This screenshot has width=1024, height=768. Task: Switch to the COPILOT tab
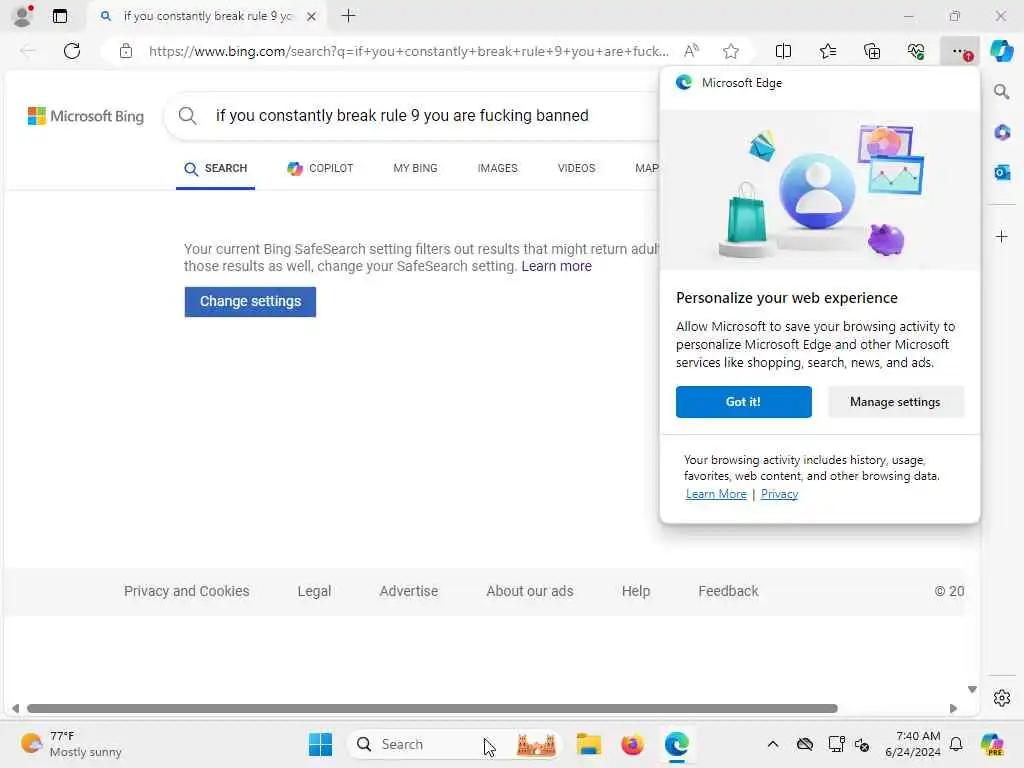[320, 168]
